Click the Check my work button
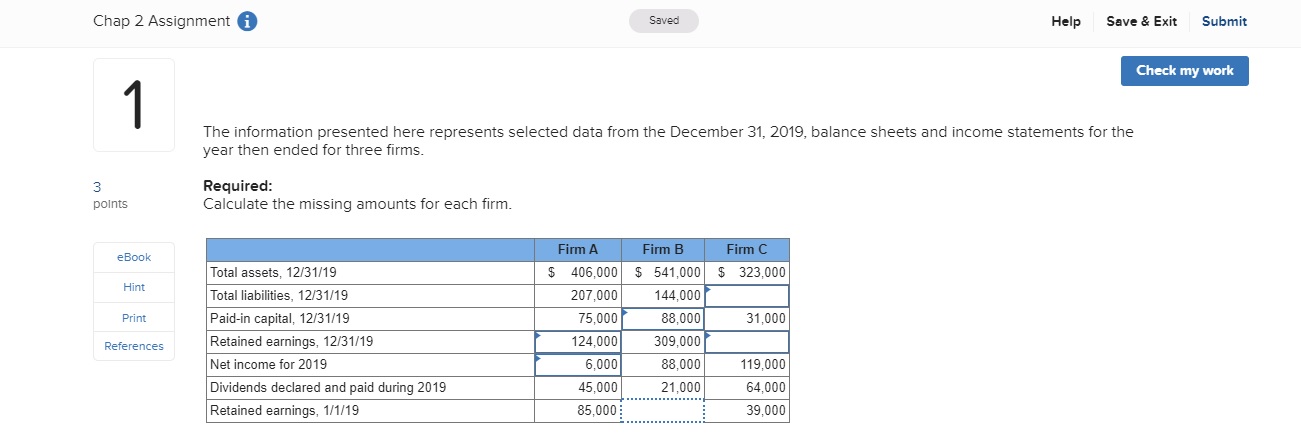The height and width of the screenshot is (433, 1301). [1184, 71]
